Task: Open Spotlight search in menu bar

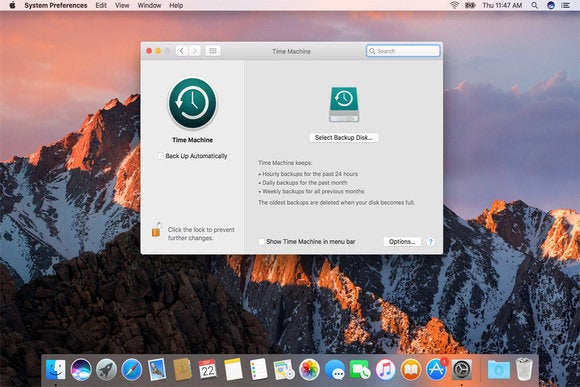Action: click(x=535, y=5)
